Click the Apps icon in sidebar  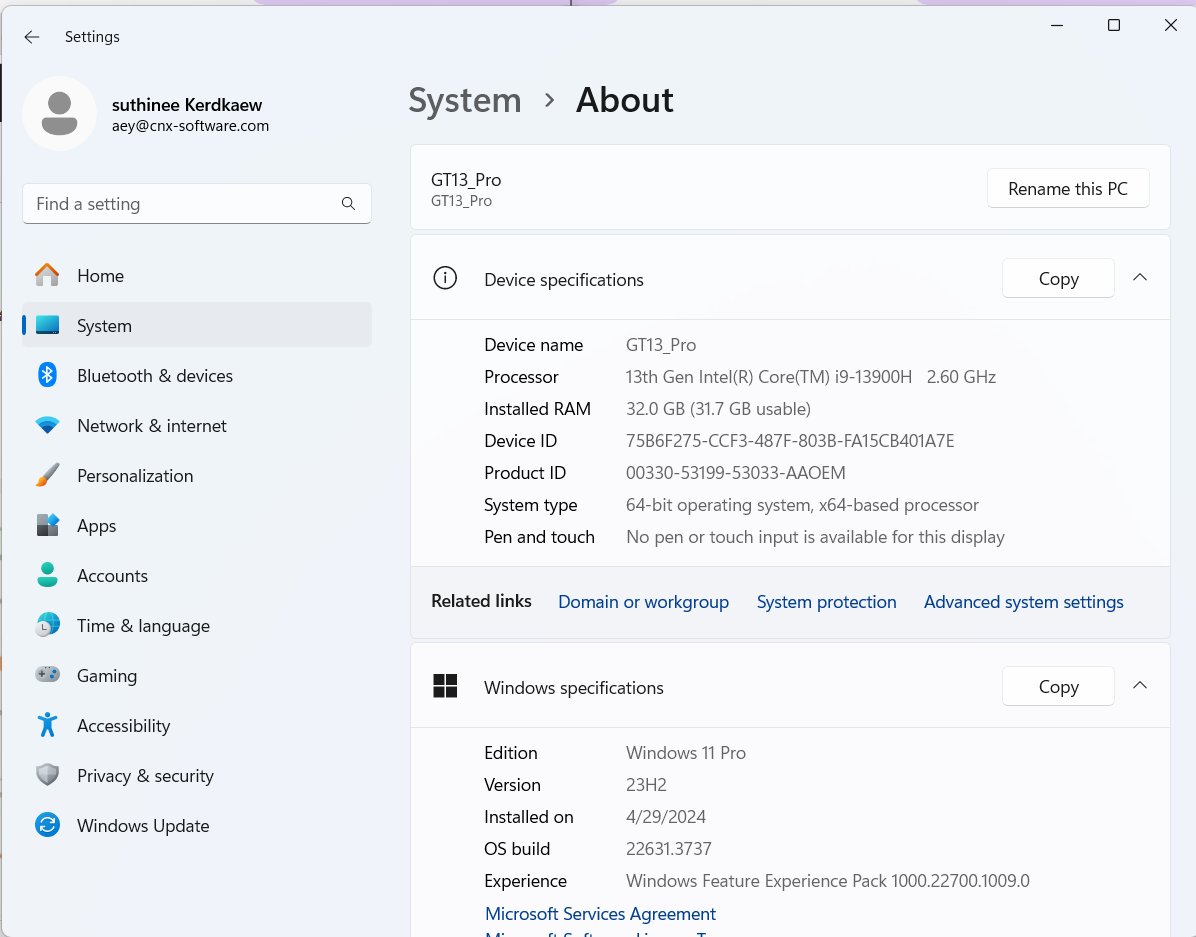coord(47,525)
